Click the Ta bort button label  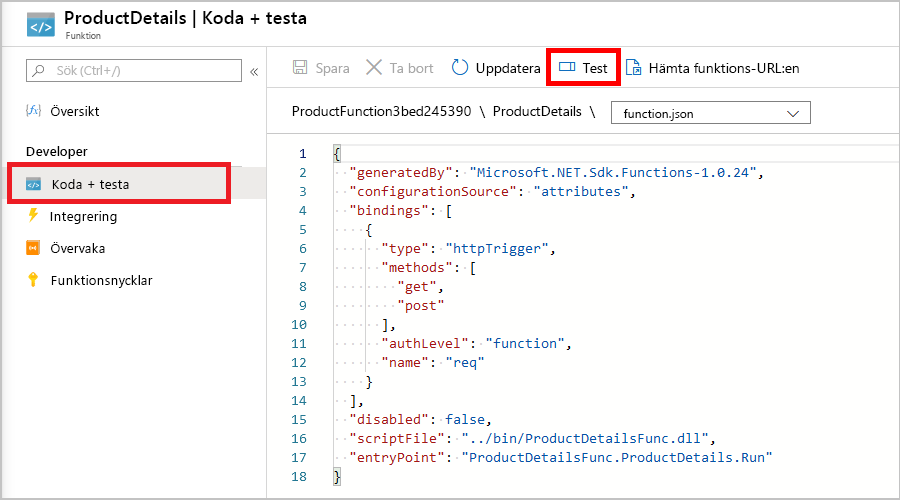tap(411, 68)
